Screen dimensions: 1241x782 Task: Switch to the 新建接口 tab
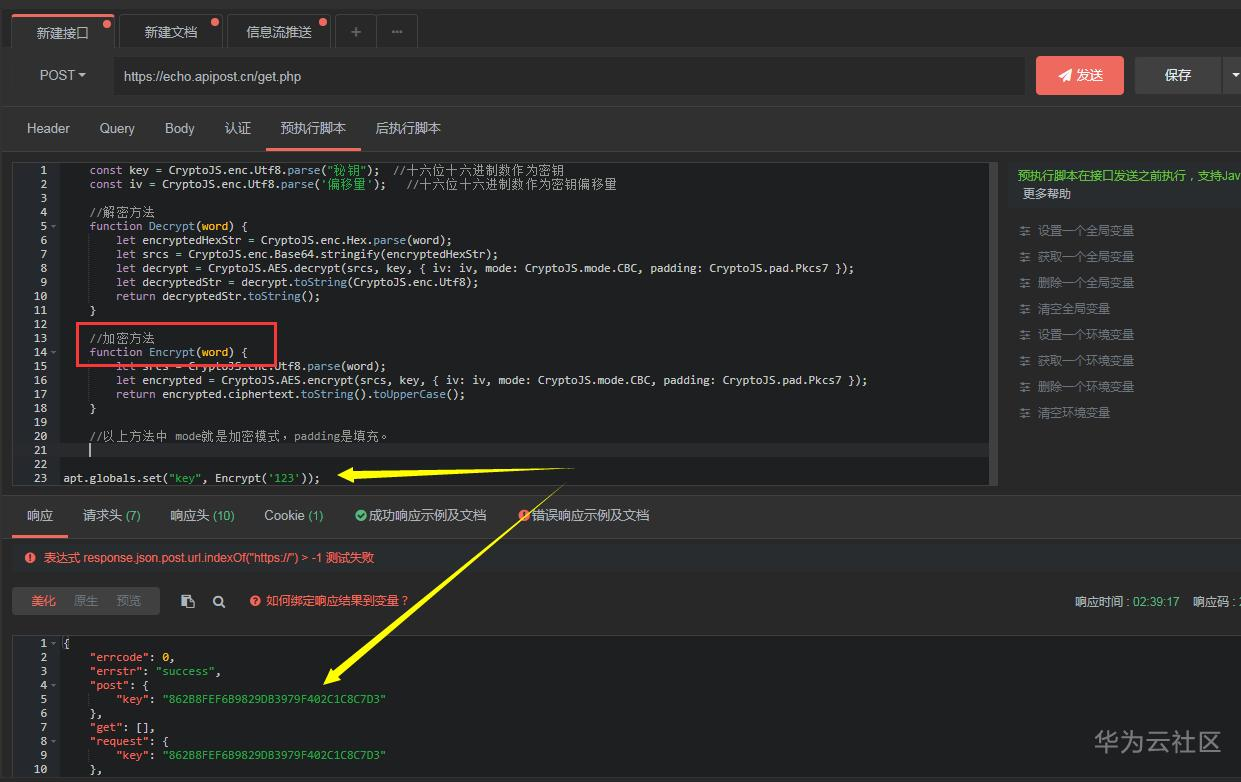pos(62,32)
